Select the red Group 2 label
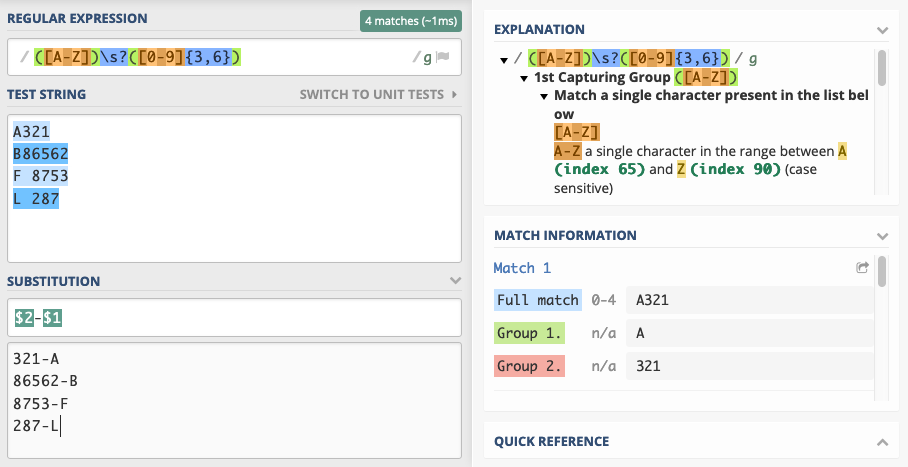The image size is (908, 467). coord(529,366)
